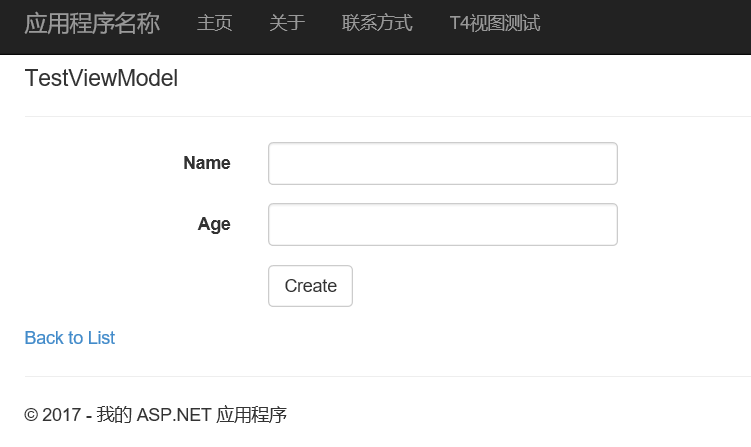The width and height of the screenshot is (751, 447).
Task: Click the bold Age field label
Action: 214,224
